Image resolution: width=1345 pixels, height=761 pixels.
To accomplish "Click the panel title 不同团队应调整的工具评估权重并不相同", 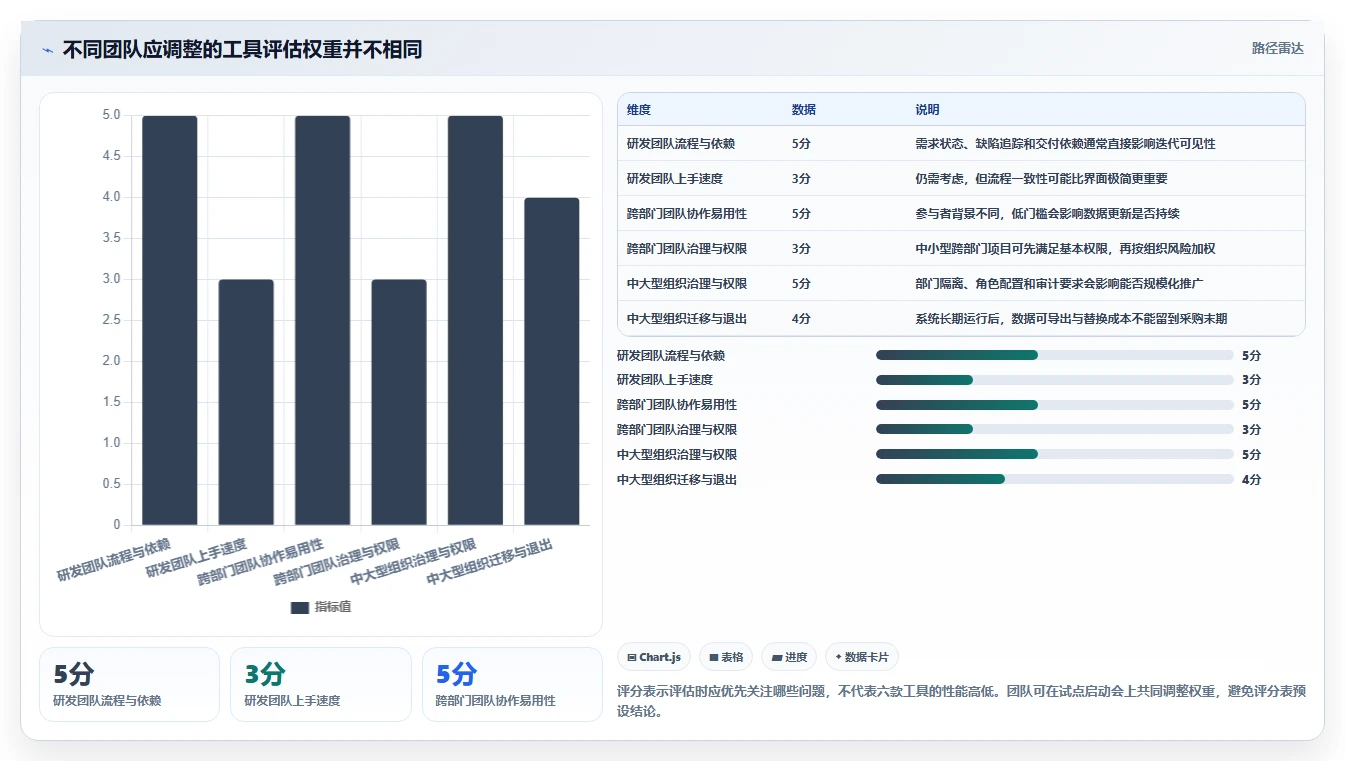I will point(242,50).
